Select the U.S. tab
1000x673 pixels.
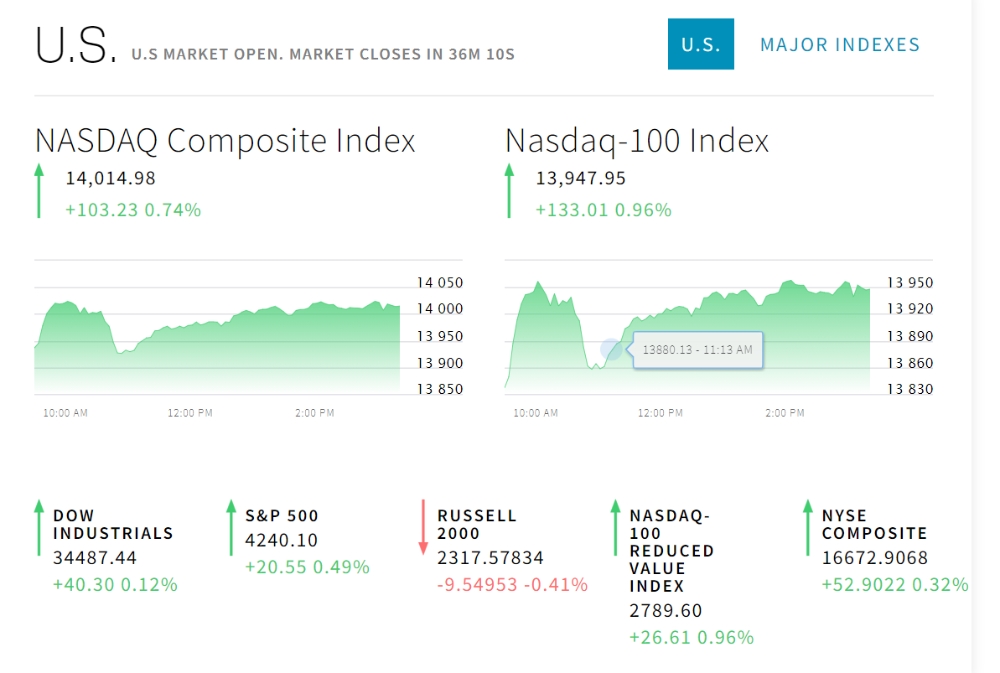coord(700,44)
